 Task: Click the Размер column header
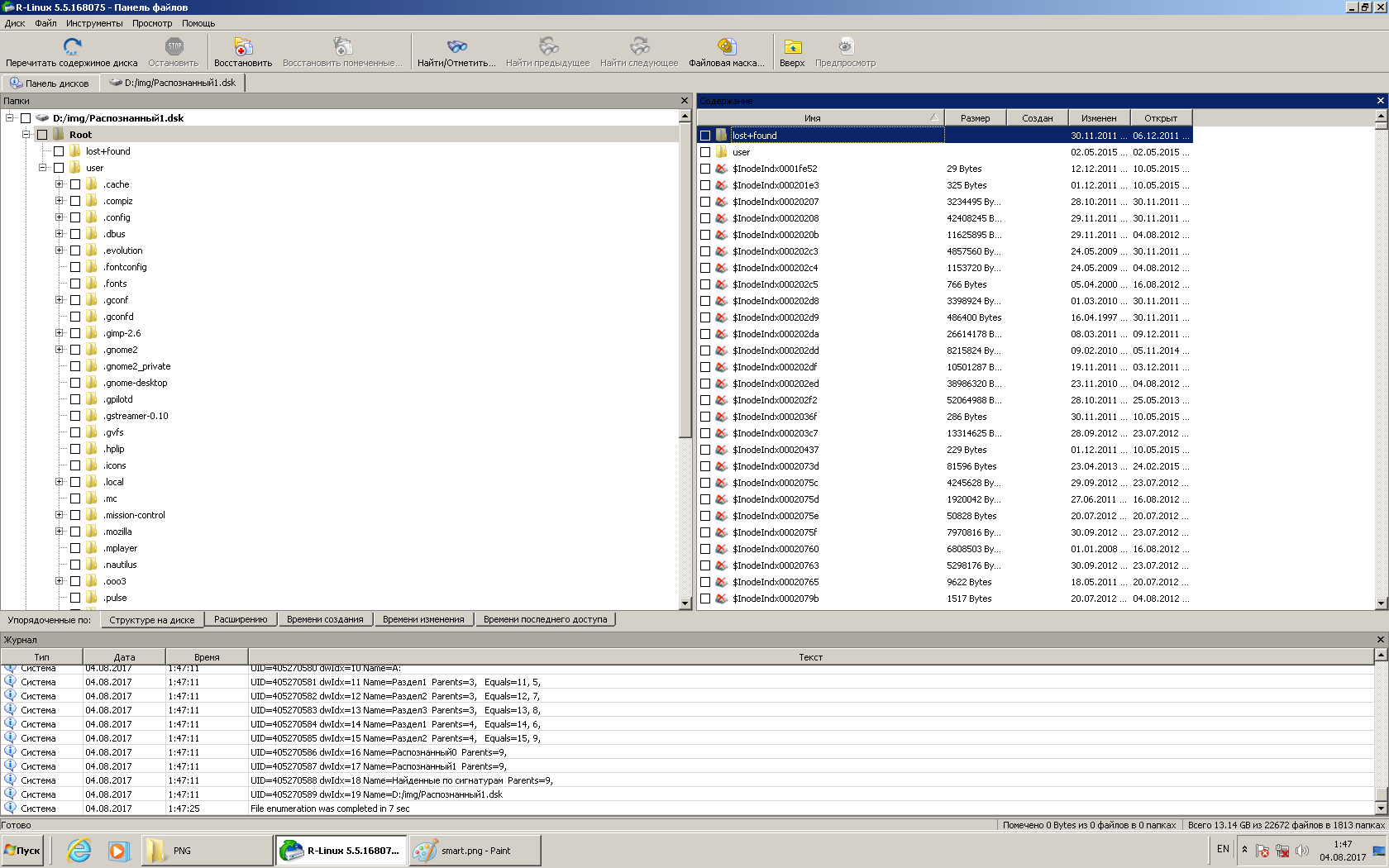975,118
